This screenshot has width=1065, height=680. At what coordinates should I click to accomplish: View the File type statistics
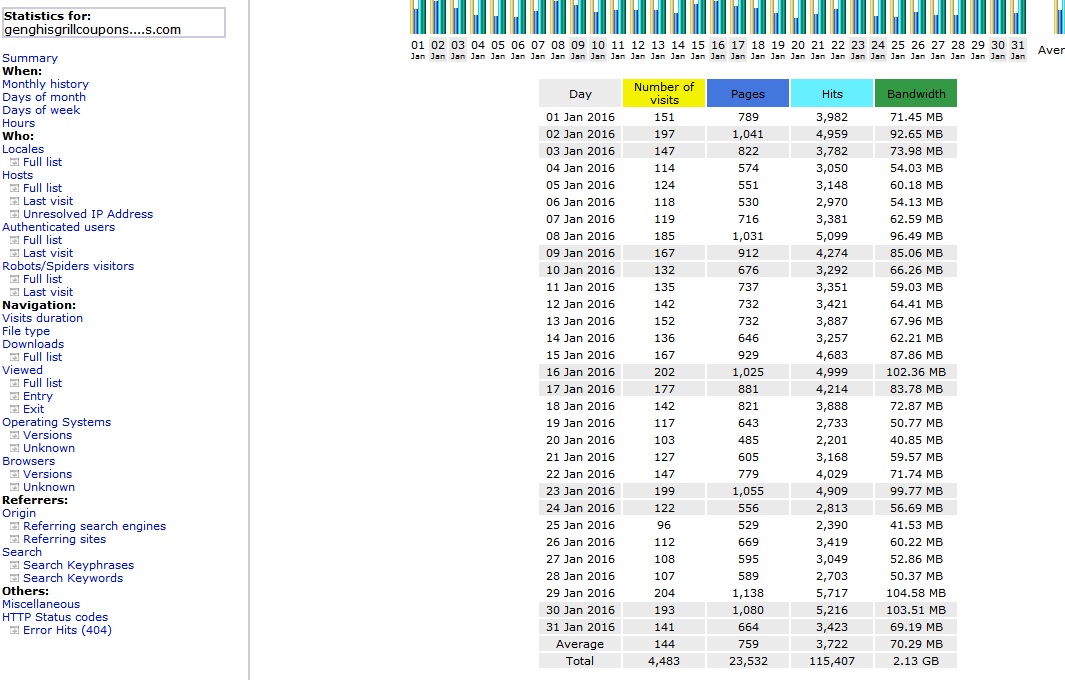pos(26,331)
